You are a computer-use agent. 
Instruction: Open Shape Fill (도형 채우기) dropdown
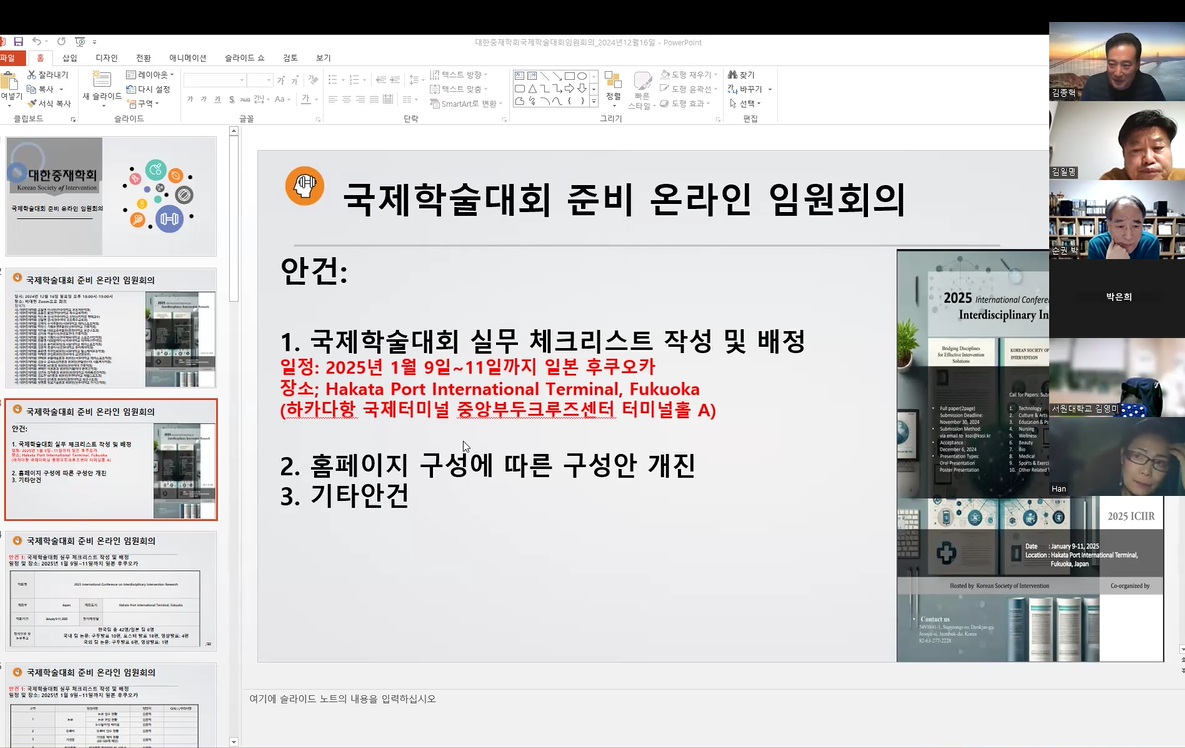(688, 75)
